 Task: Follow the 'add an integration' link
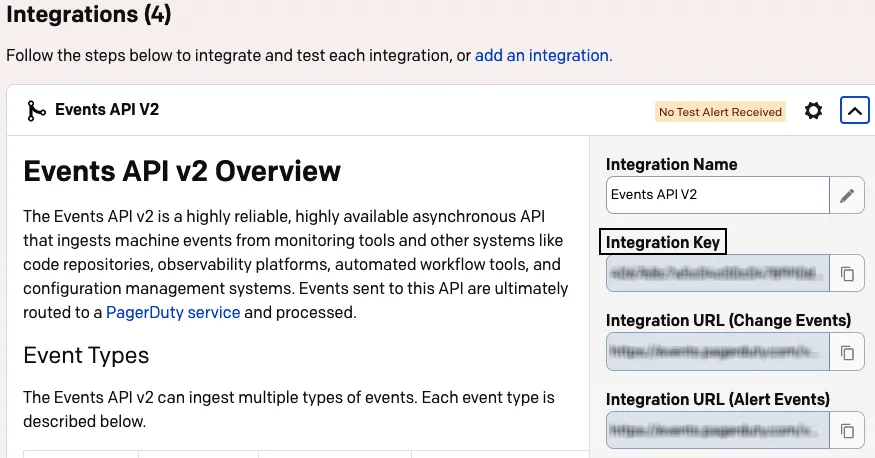(543, 55)
